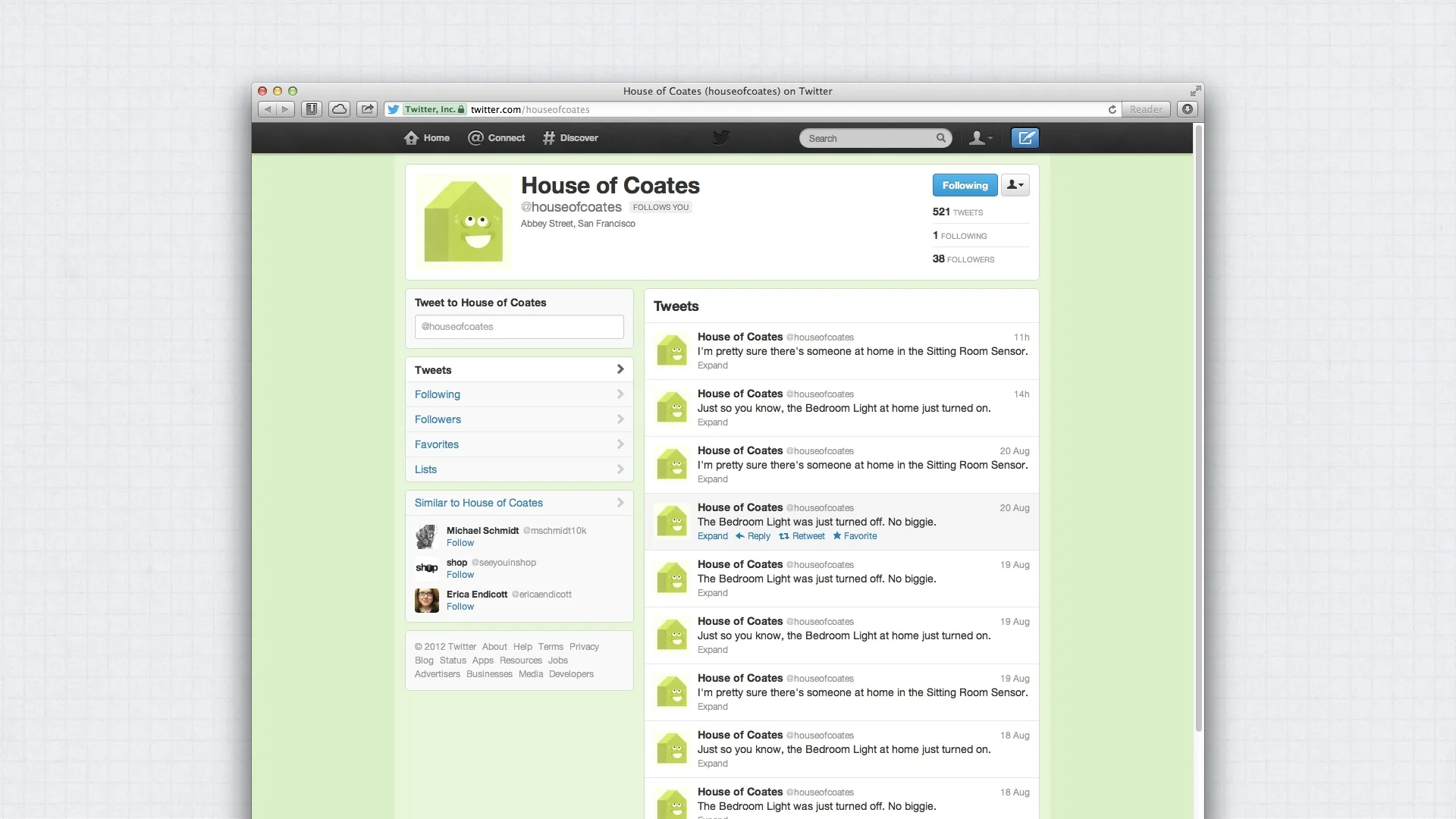The height and width of the screenshot is (819, 1456).
Task: Open the Terms footer link
Action: click(x=551, y=647)
